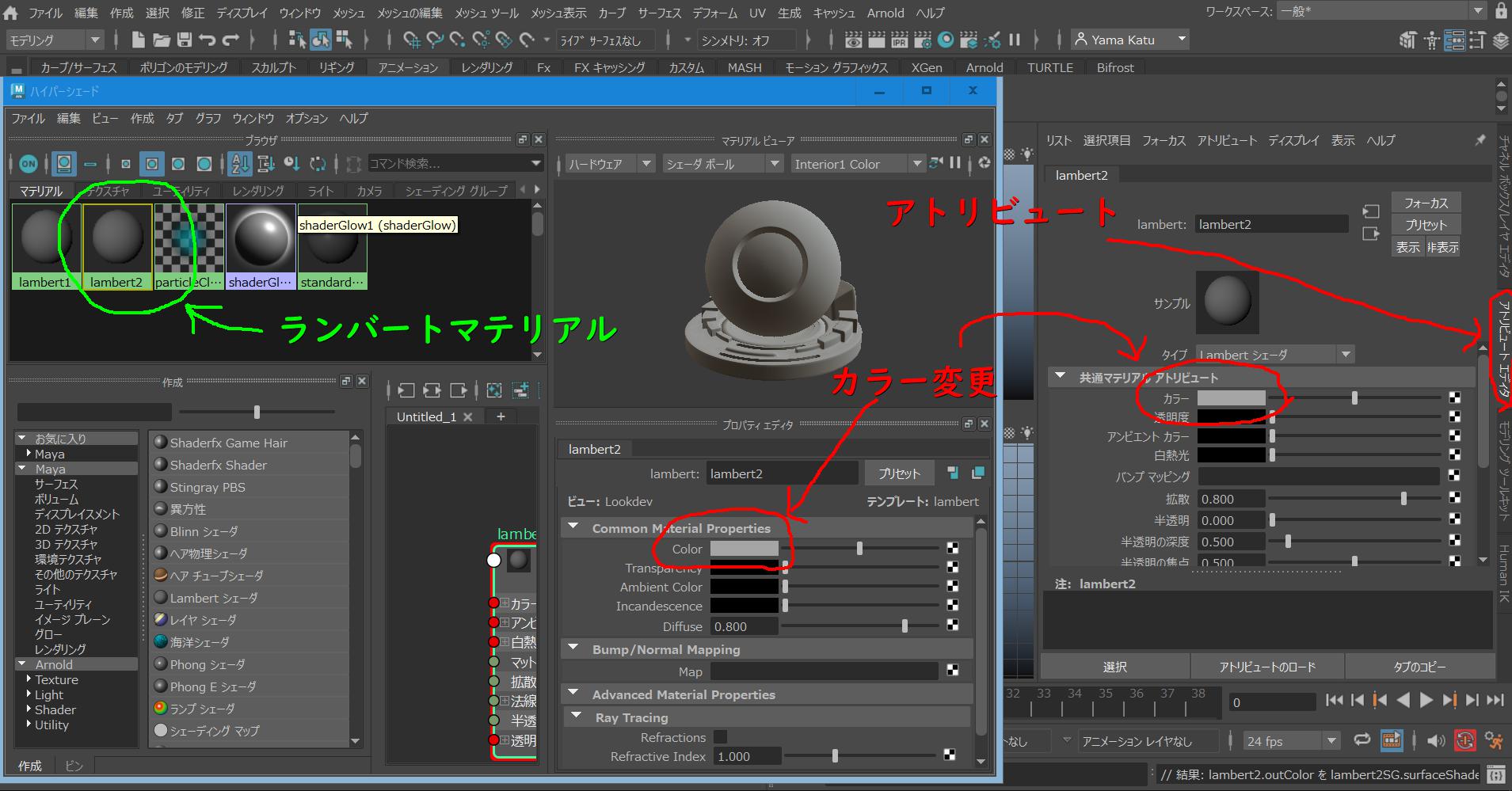Click the Color swatch in Property Editor
The image size is (1512, 791).
(744, 549)
